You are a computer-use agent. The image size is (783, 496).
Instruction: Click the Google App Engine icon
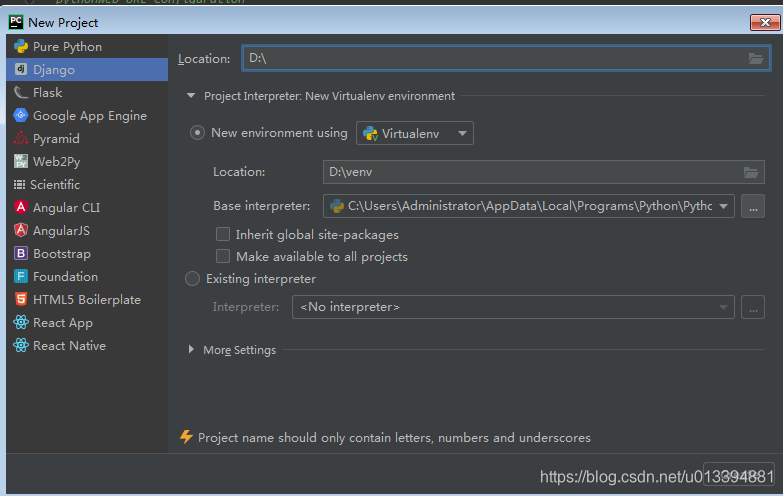tap(21, 115)
